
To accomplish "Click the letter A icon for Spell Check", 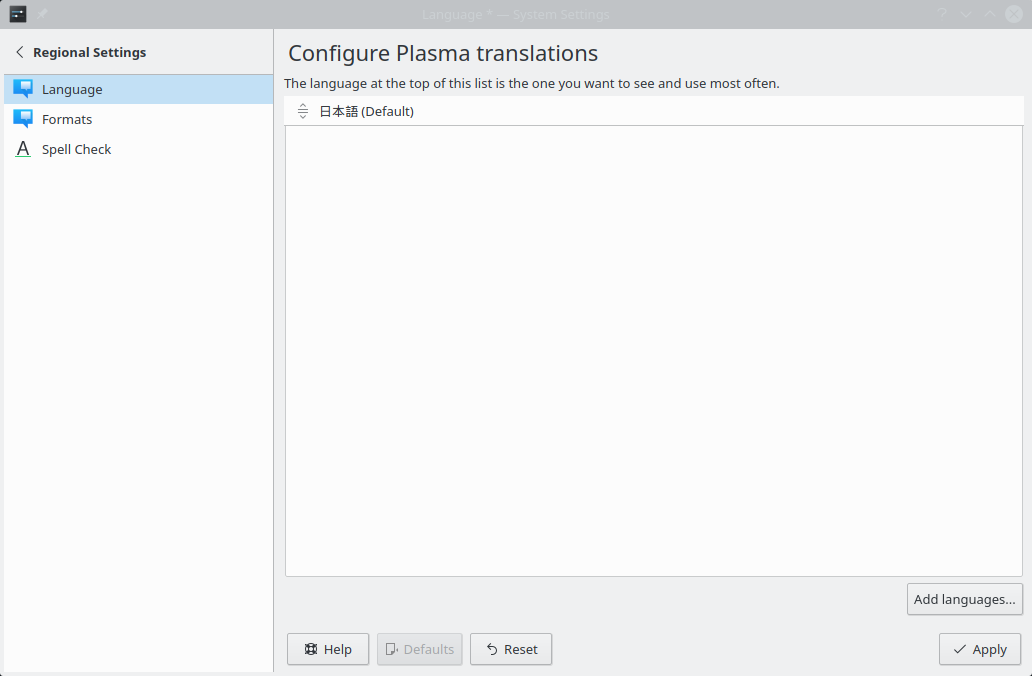I will [x=23, y=149].
